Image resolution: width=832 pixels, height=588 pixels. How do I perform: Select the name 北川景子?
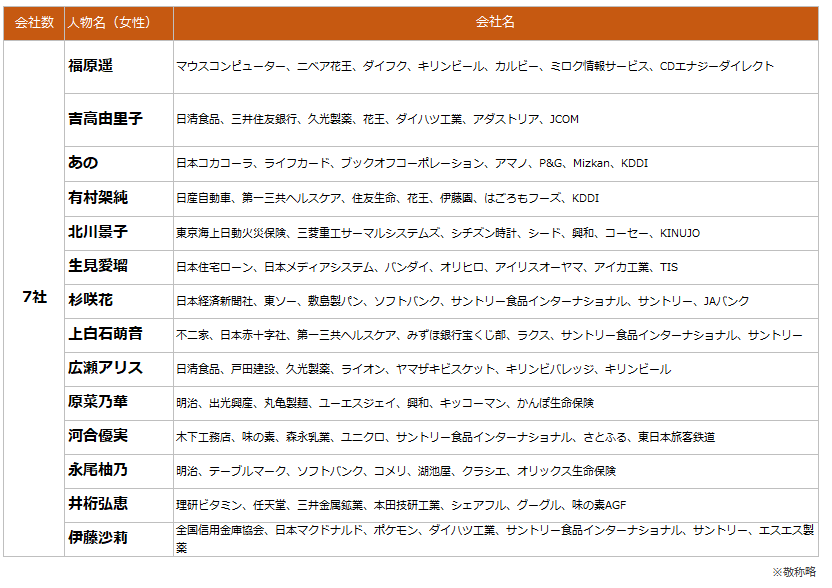[x=98, y=232]
